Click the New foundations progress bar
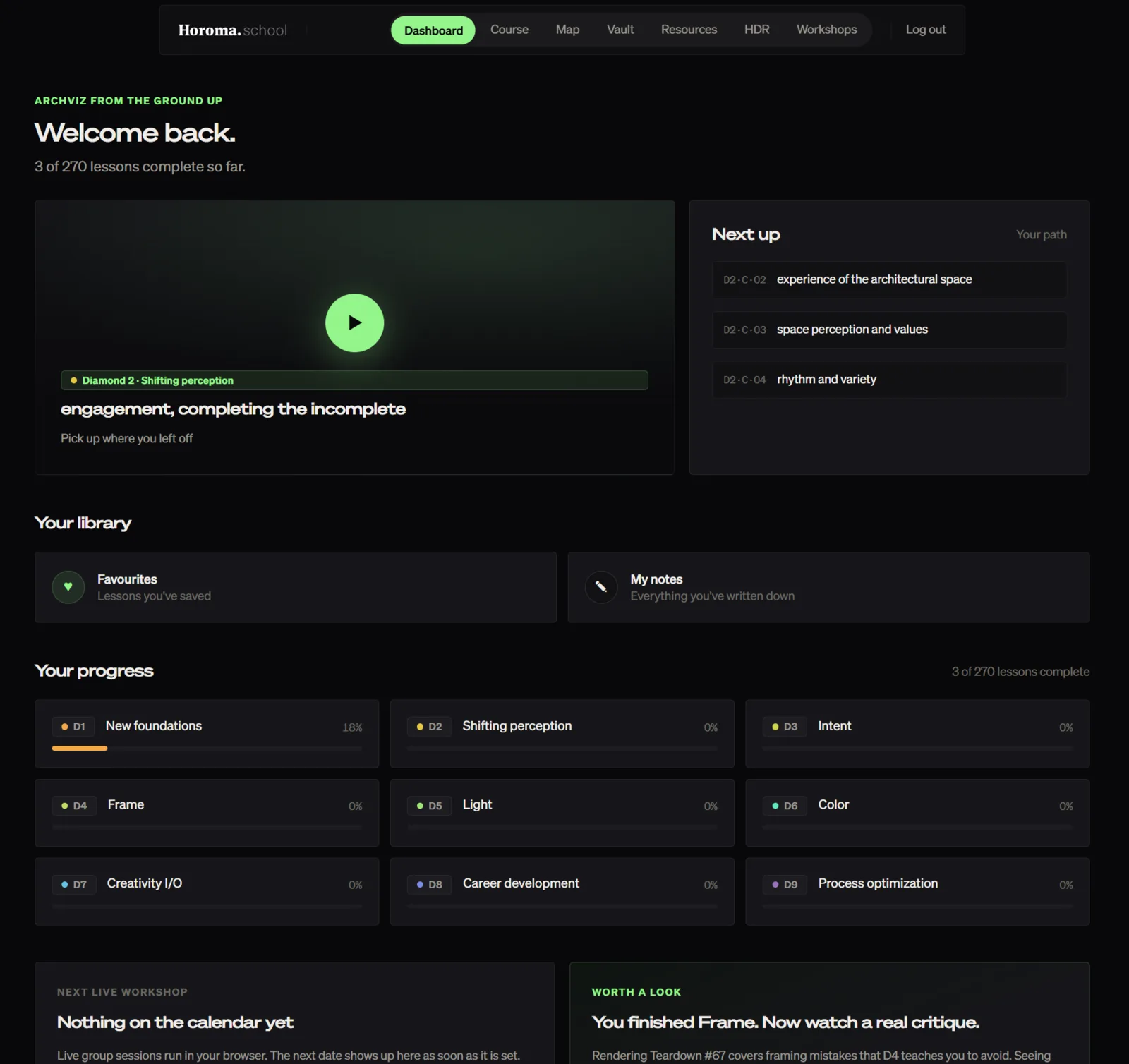1129x1064 pixels. point(207,748)
